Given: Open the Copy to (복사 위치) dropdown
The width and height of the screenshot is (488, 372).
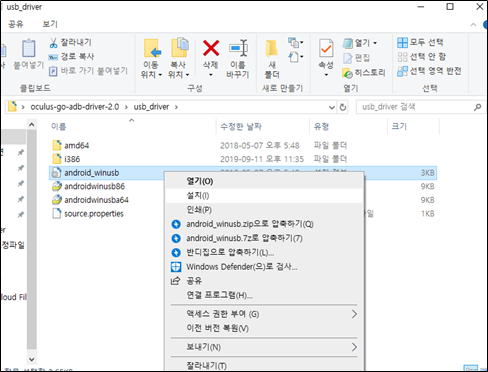Looking at the screenshot, I should pyautogui.click(x=179, y=58).
